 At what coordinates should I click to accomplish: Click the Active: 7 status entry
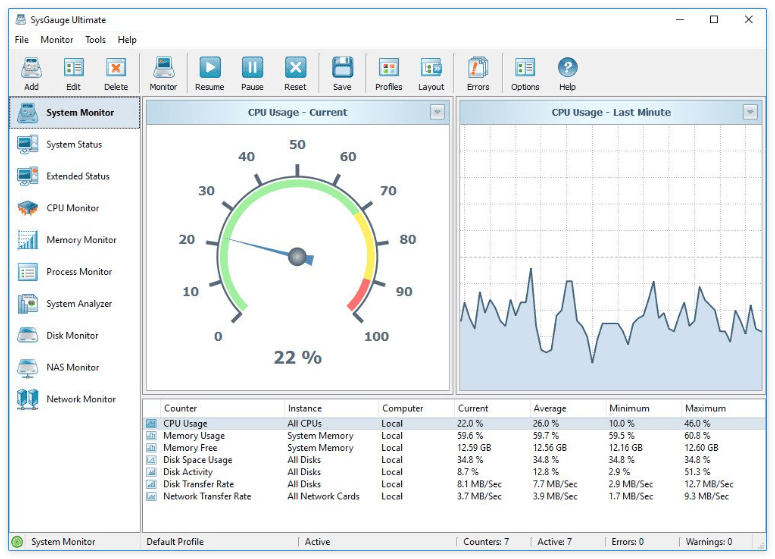pyautogui.click(x=555, y=542)
